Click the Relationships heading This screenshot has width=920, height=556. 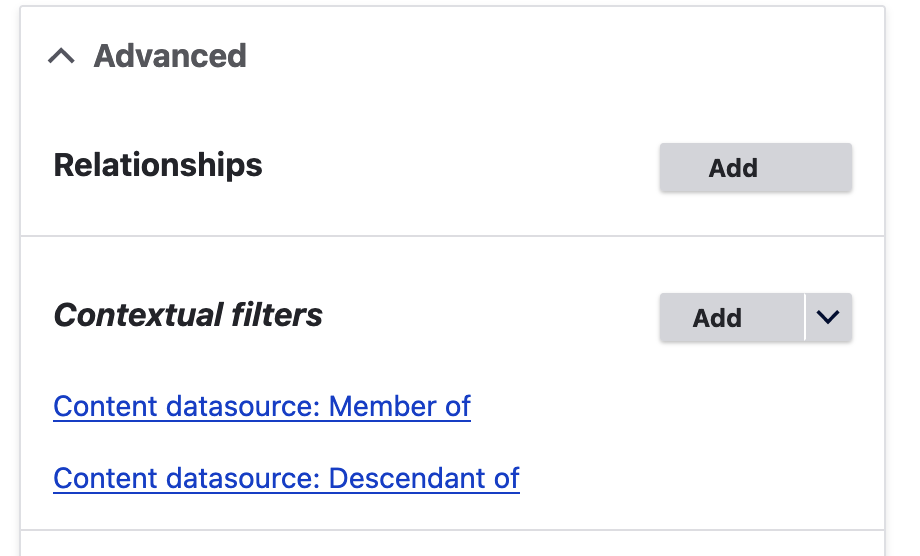tap(158, 165)
